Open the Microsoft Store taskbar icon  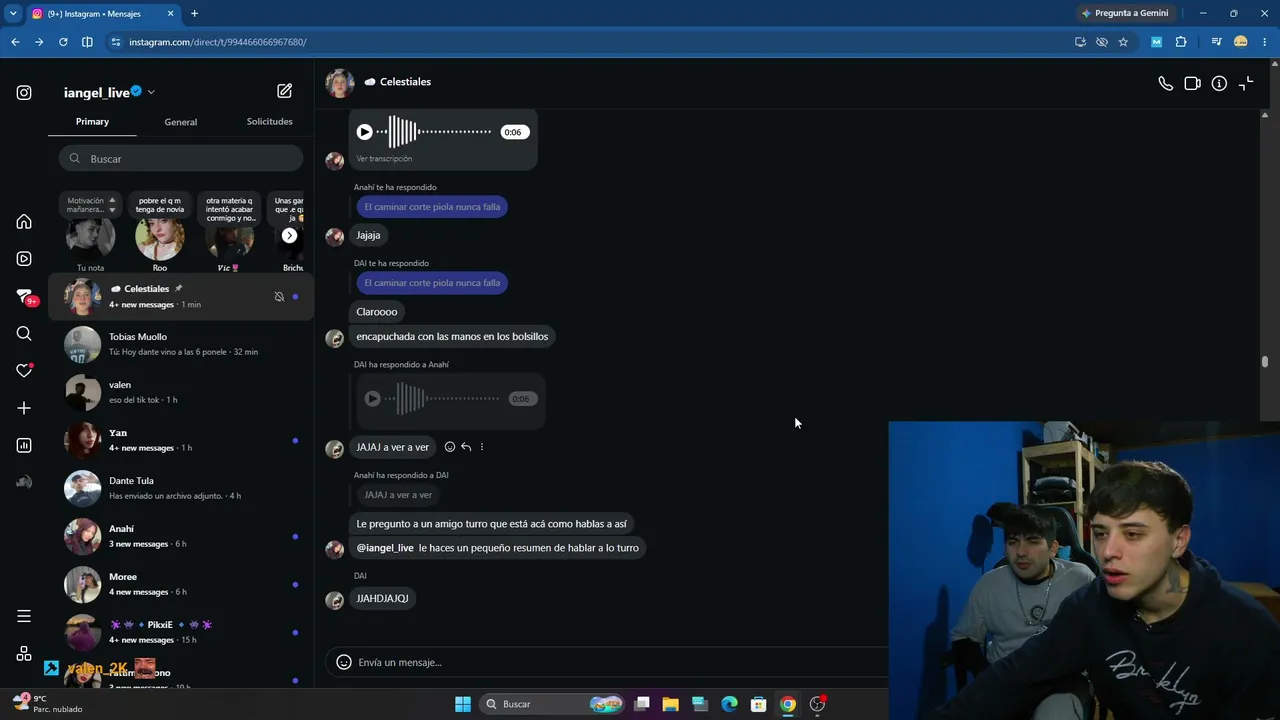758,704
